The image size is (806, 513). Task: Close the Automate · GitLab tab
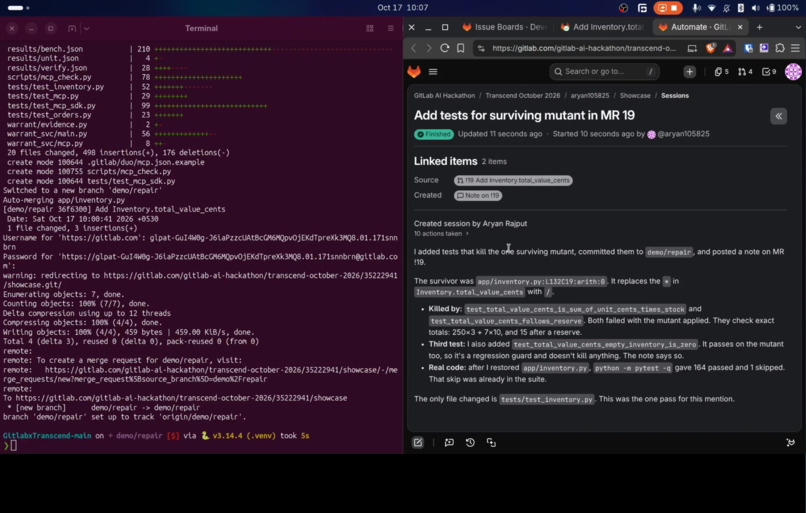(740, 27)
